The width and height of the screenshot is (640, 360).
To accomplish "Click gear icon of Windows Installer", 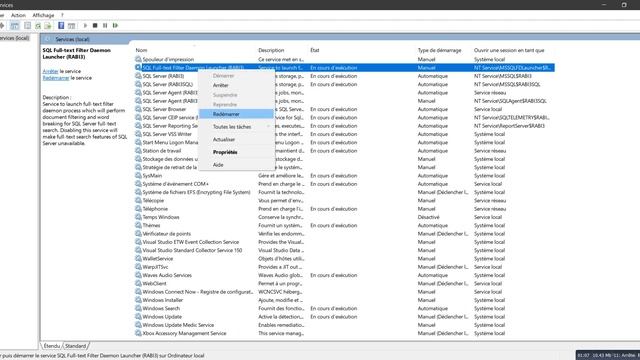I will point(138,300).
